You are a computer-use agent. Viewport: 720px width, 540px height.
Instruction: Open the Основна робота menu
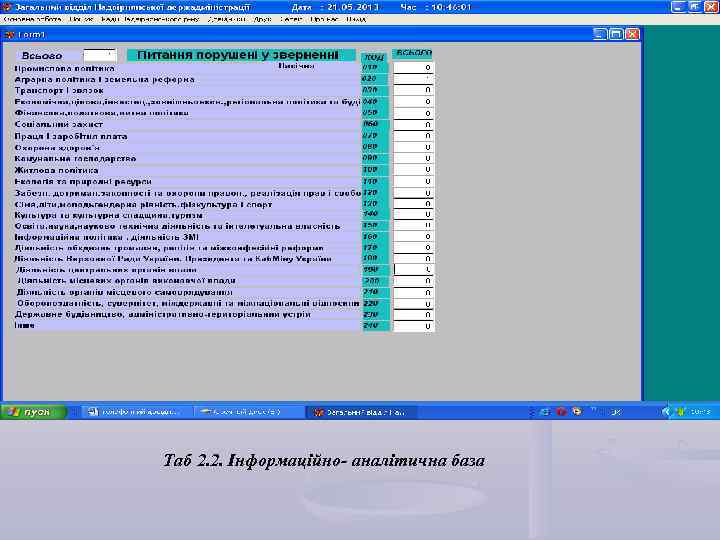pyautogui.click(x=32, y=19)
